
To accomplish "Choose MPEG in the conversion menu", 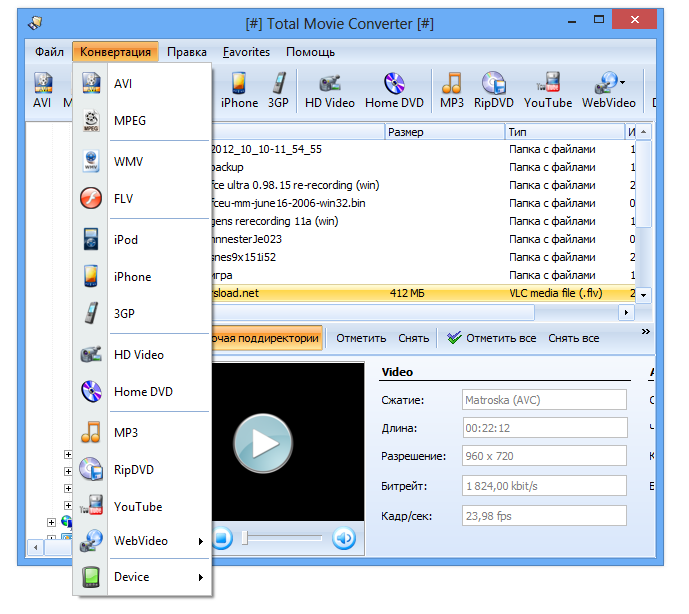I will tap(142, 120).
